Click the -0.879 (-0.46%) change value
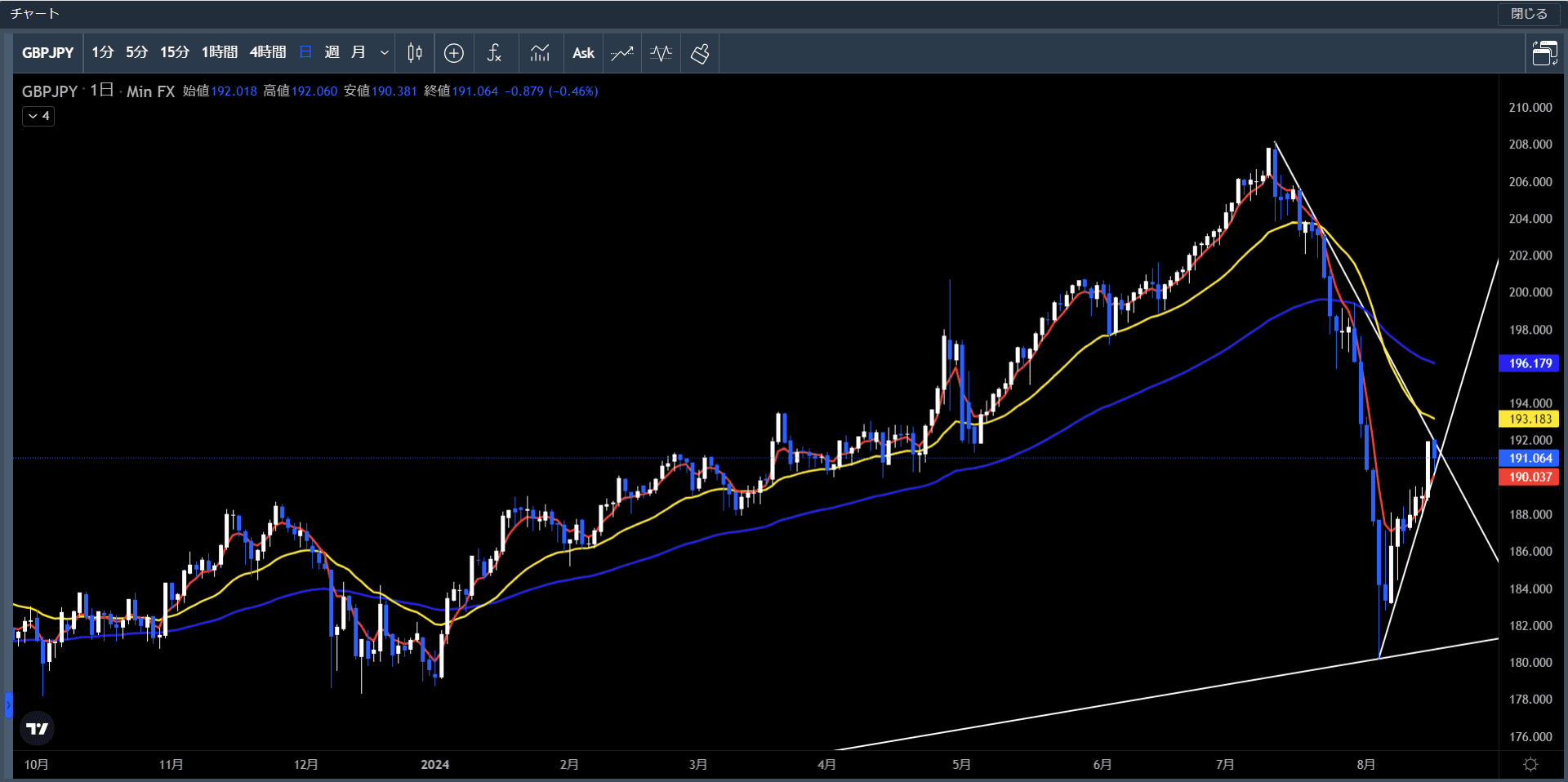Viewport: 1568px width, 782px height. tap(551, 91)
